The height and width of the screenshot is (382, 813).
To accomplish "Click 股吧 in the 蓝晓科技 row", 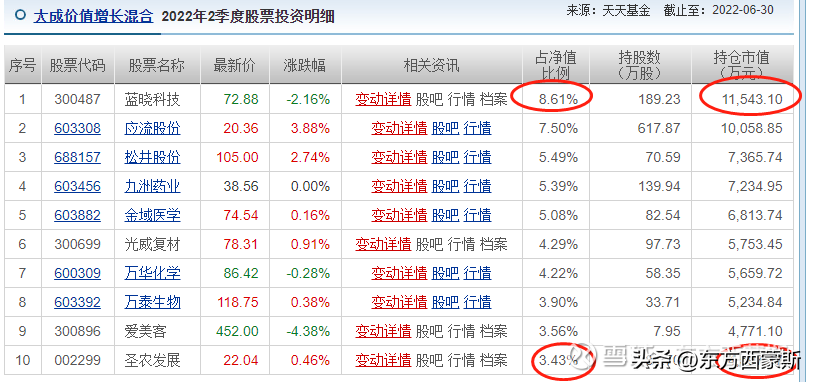I will click(x=429, y=99).
